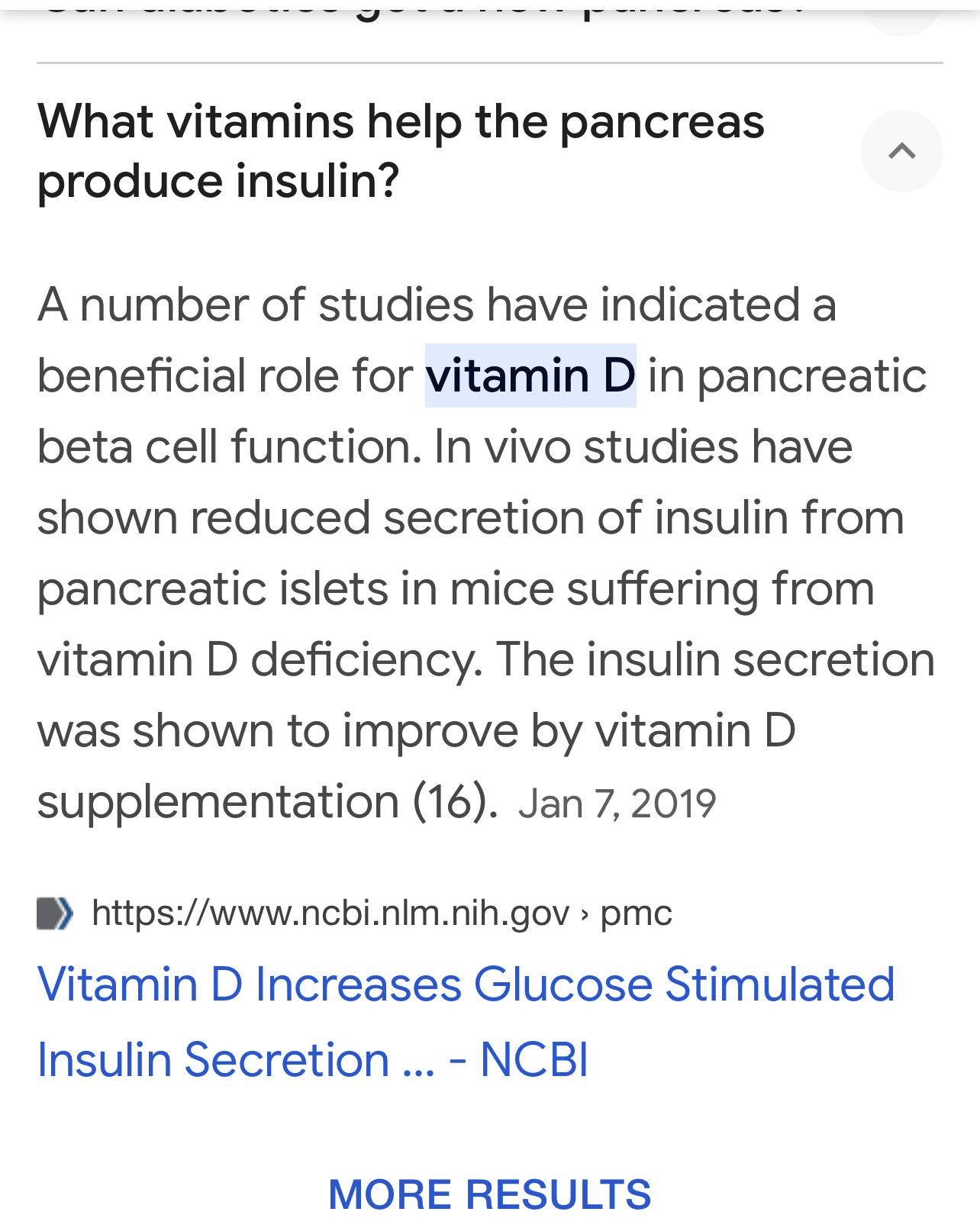Viewport: 980px width, 1231px height.
Task: Tap the highlighted "vitamin D" answer text
Action: tap(530, 375)
